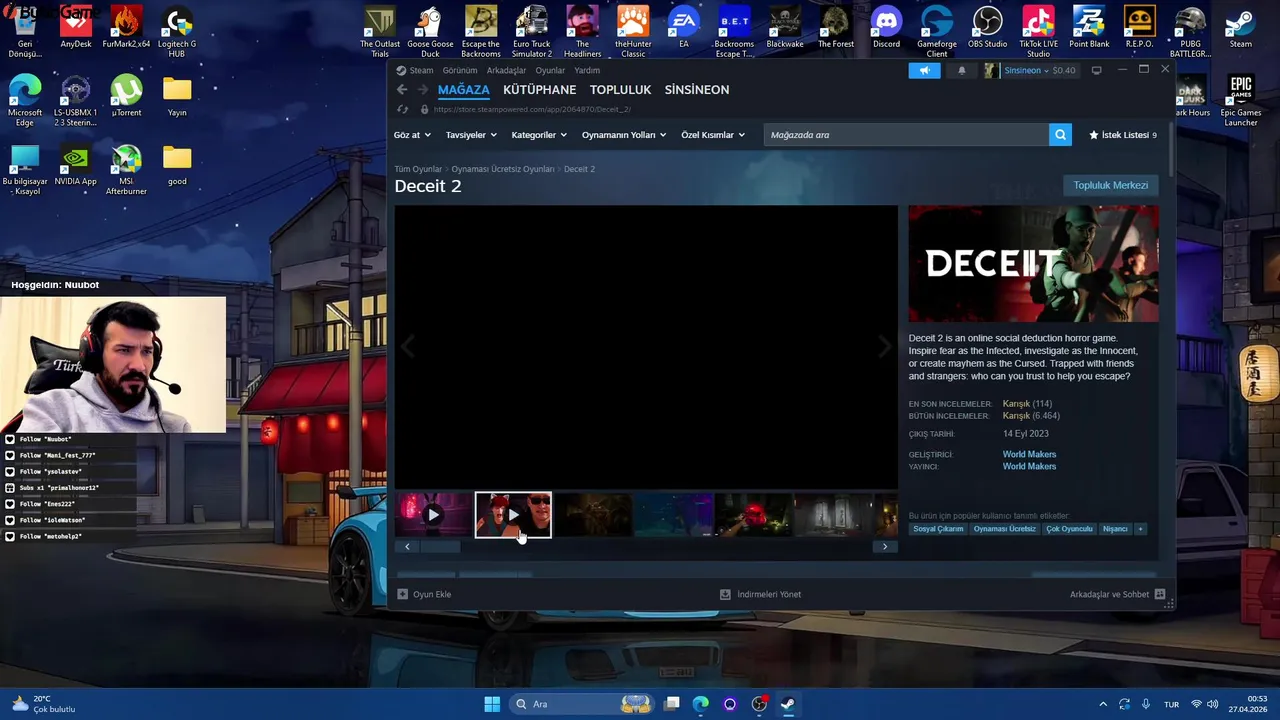Open theHunter Classic shortcut

pos(633,32)
